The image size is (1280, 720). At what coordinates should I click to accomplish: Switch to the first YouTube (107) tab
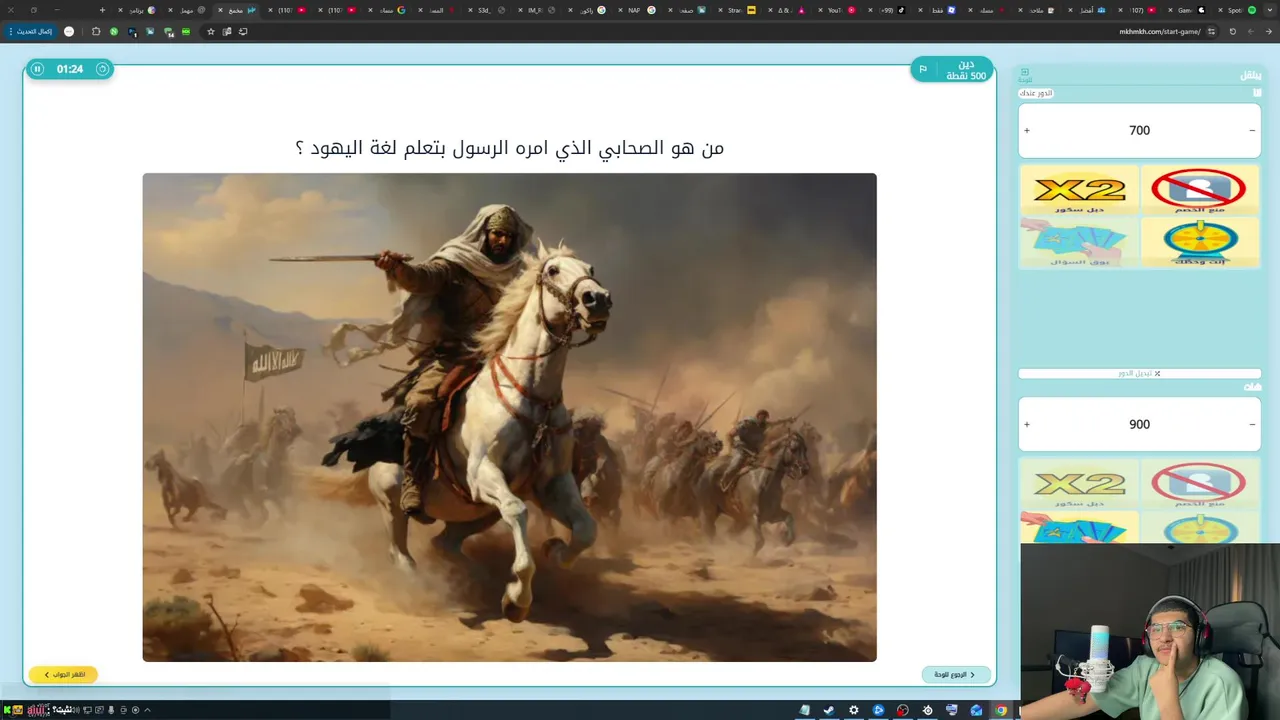point(1136,10)
